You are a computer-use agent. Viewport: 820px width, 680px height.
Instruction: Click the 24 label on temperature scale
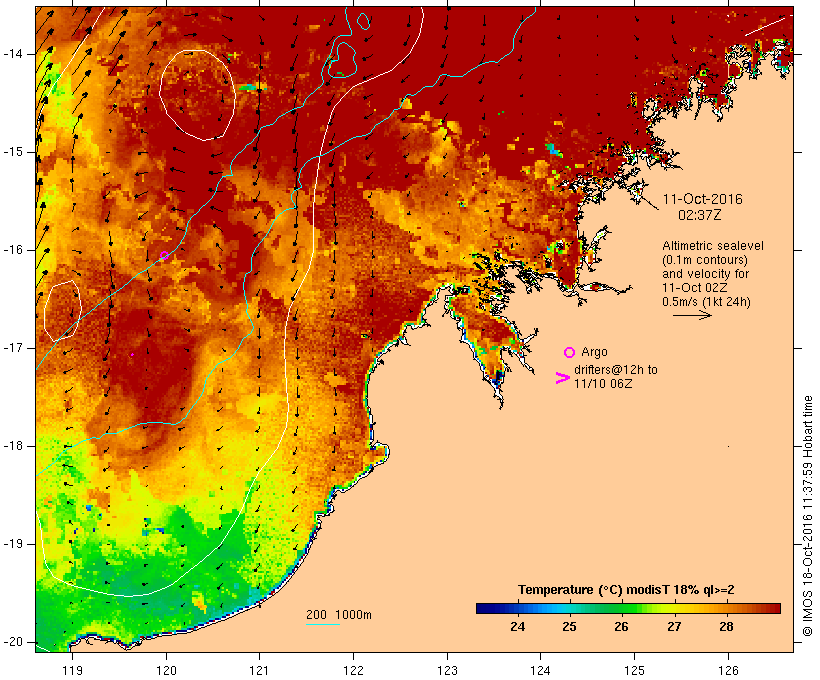click(517, 626)
